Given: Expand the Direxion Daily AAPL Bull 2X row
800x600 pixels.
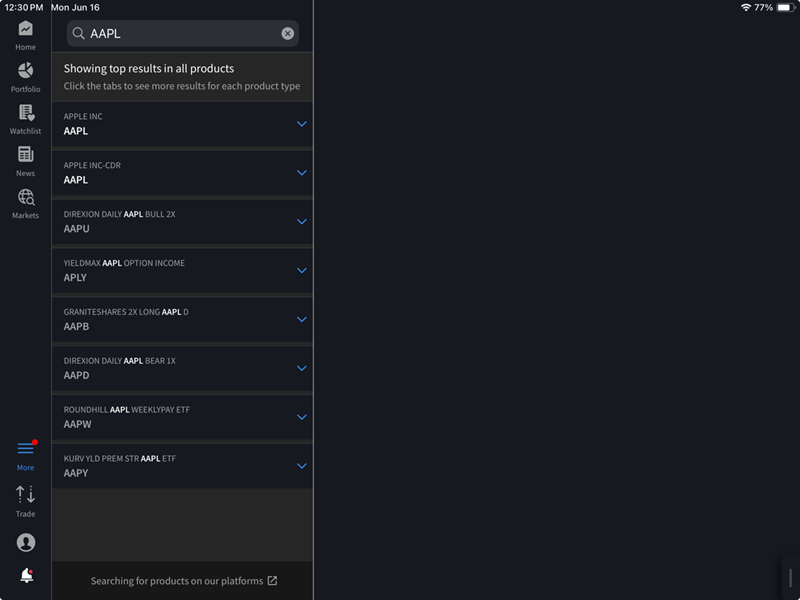Looking at the screenshot, I should tap(301, 222).
